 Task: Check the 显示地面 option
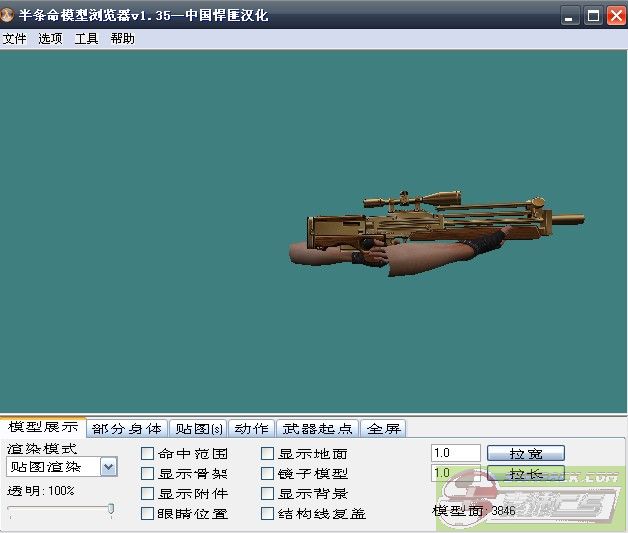click(267, 454)
